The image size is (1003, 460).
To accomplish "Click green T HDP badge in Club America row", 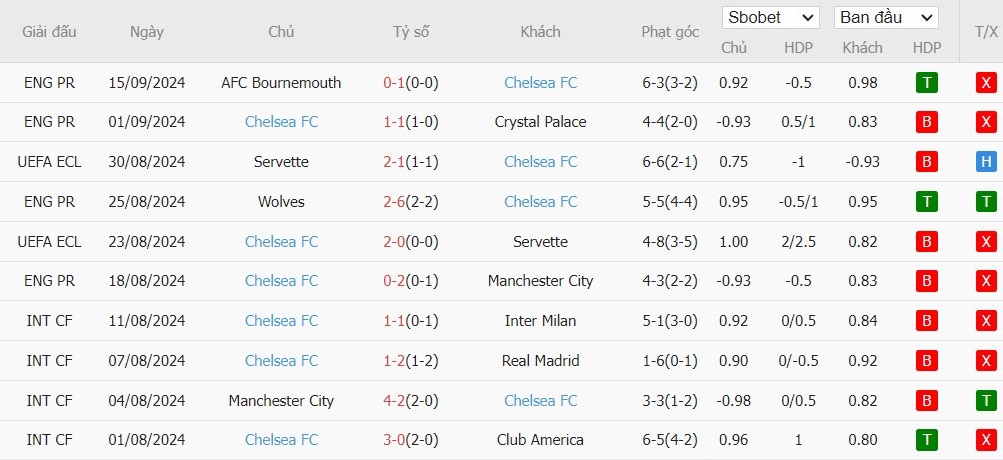I will (926, 440).
